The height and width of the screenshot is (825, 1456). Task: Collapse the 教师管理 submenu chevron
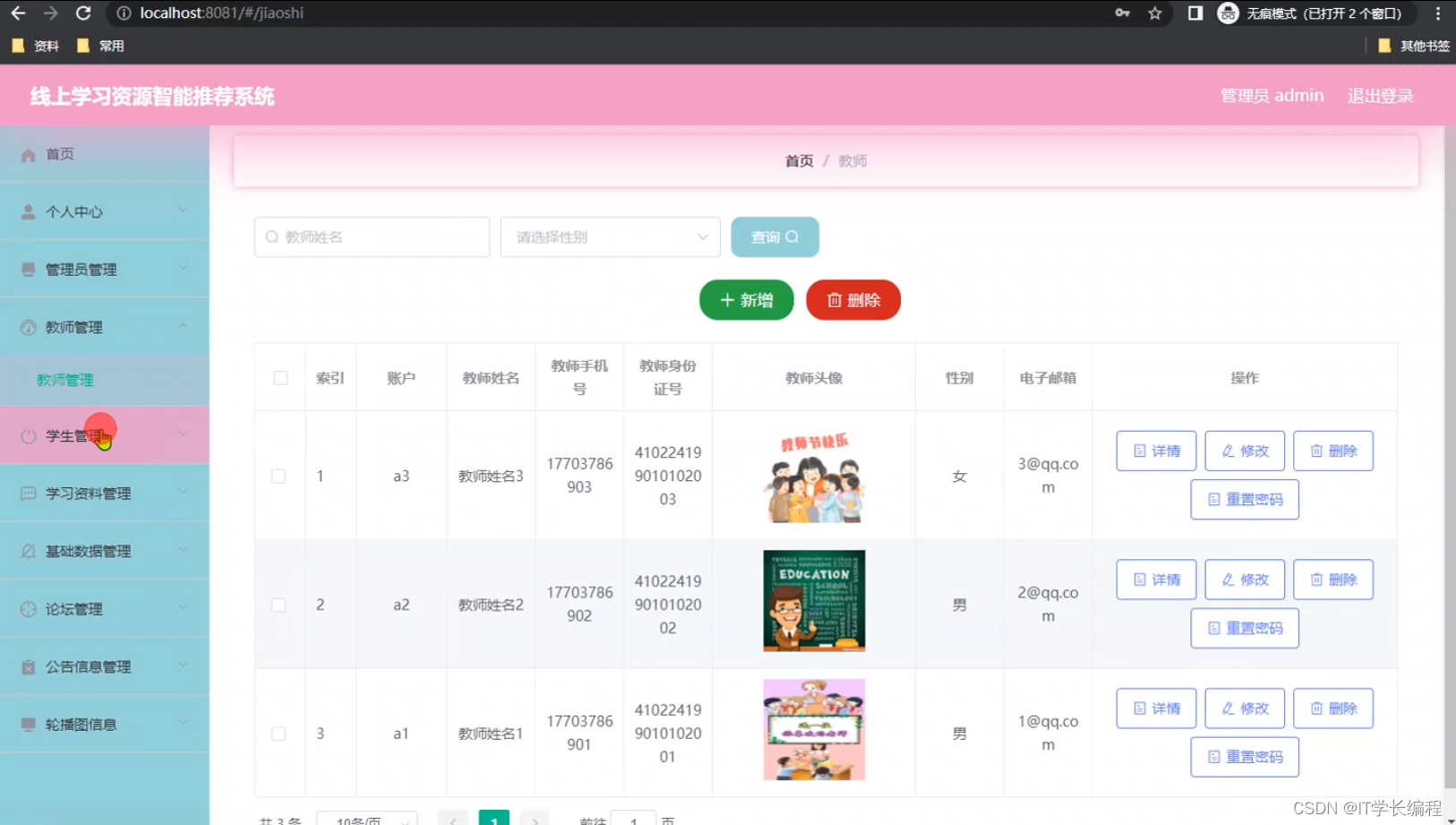click(x=184, y=326)
